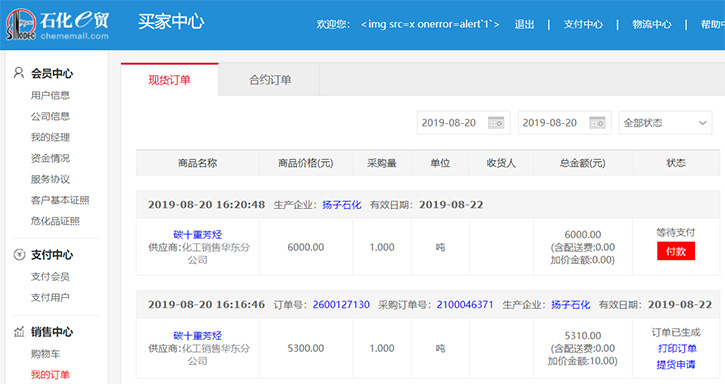Click the red 付款 button

tap(676, 251)
